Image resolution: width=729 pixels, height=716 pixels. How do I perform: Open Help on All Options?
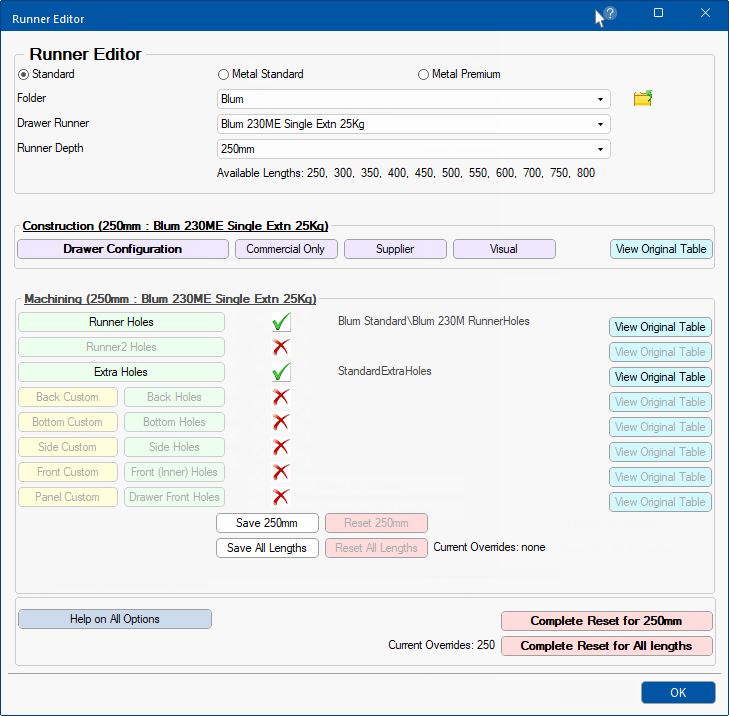point(115,619)
